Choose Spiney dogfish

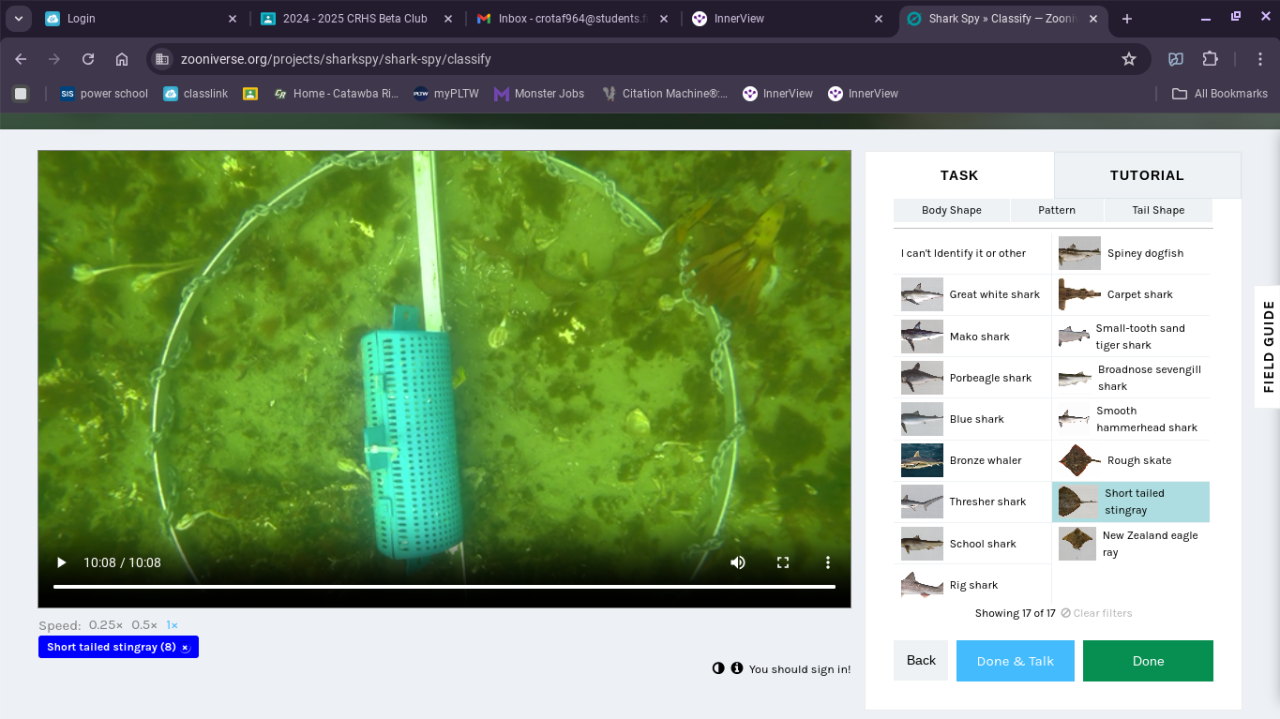pyautogui.click(x=1131, y=253)
